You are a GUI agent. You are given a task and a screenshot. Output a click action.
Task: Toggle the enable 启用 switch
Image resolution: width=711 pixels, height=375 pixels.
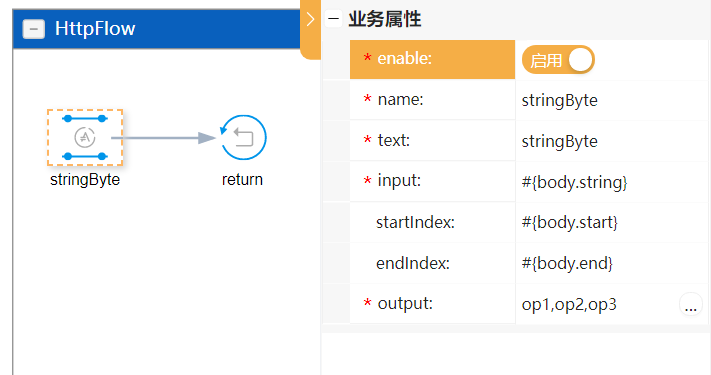click(558, 60)
